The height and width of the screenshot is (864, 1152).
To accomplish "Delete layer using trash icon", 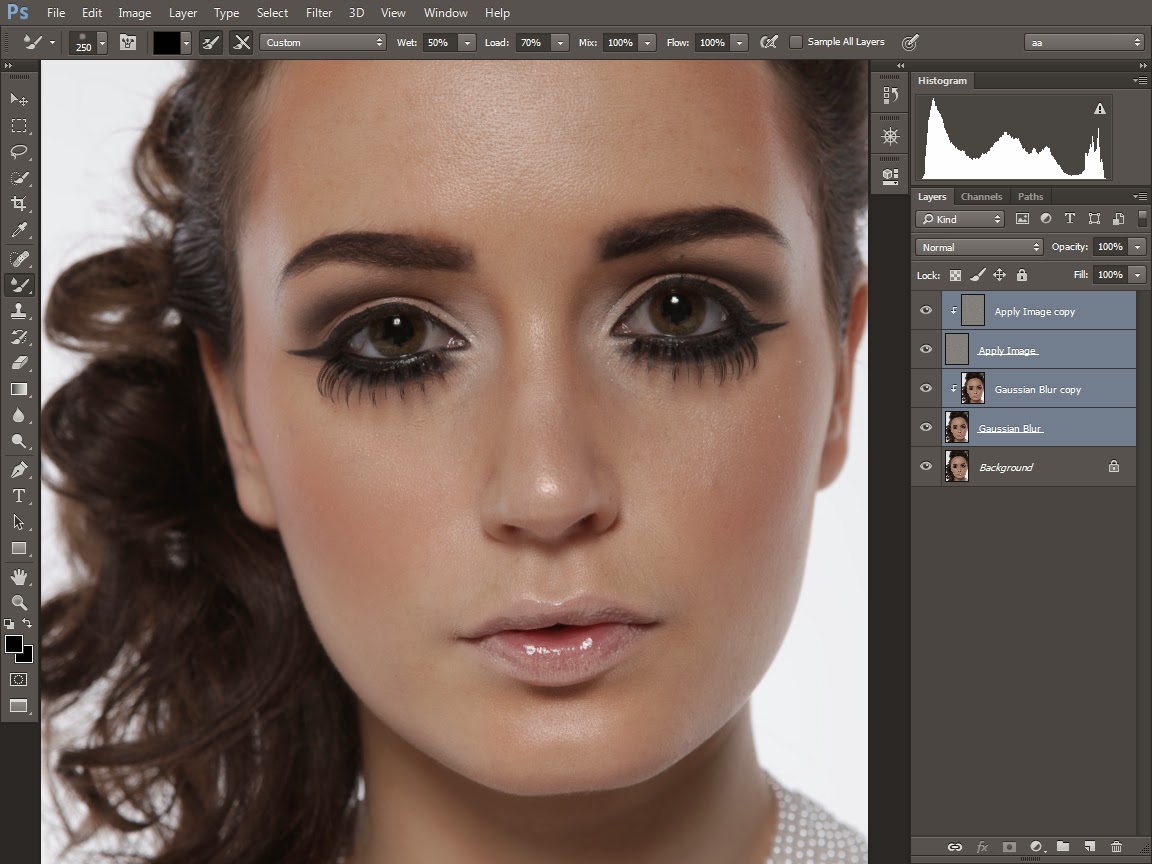I will [x=1116, y=847].
